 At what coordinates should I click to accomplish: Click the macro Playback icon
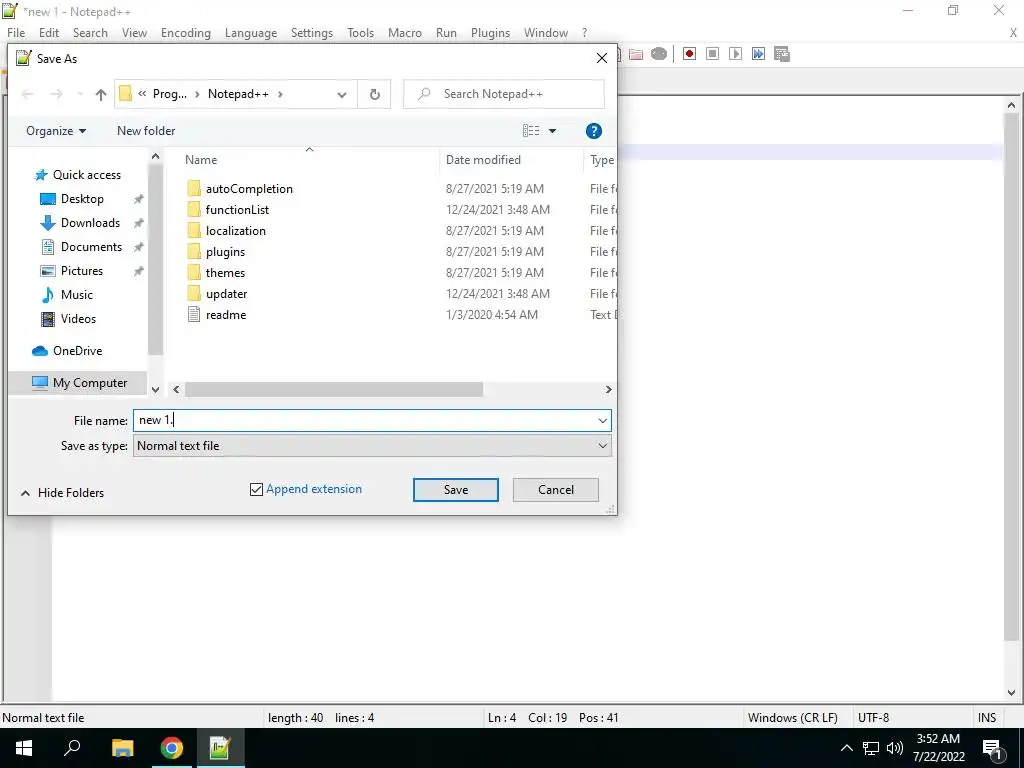(735, 54)
